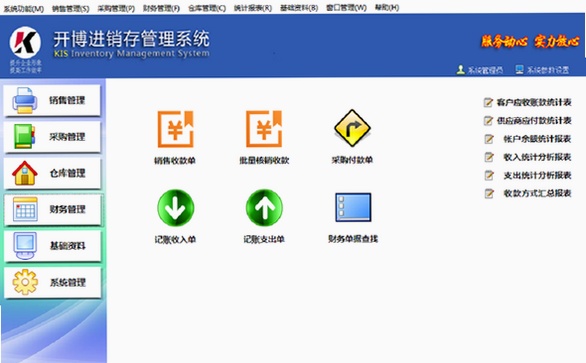Open the 基础资料(B) menu
This screenshot has width=586, height=363.
click(x=299, y=8)
